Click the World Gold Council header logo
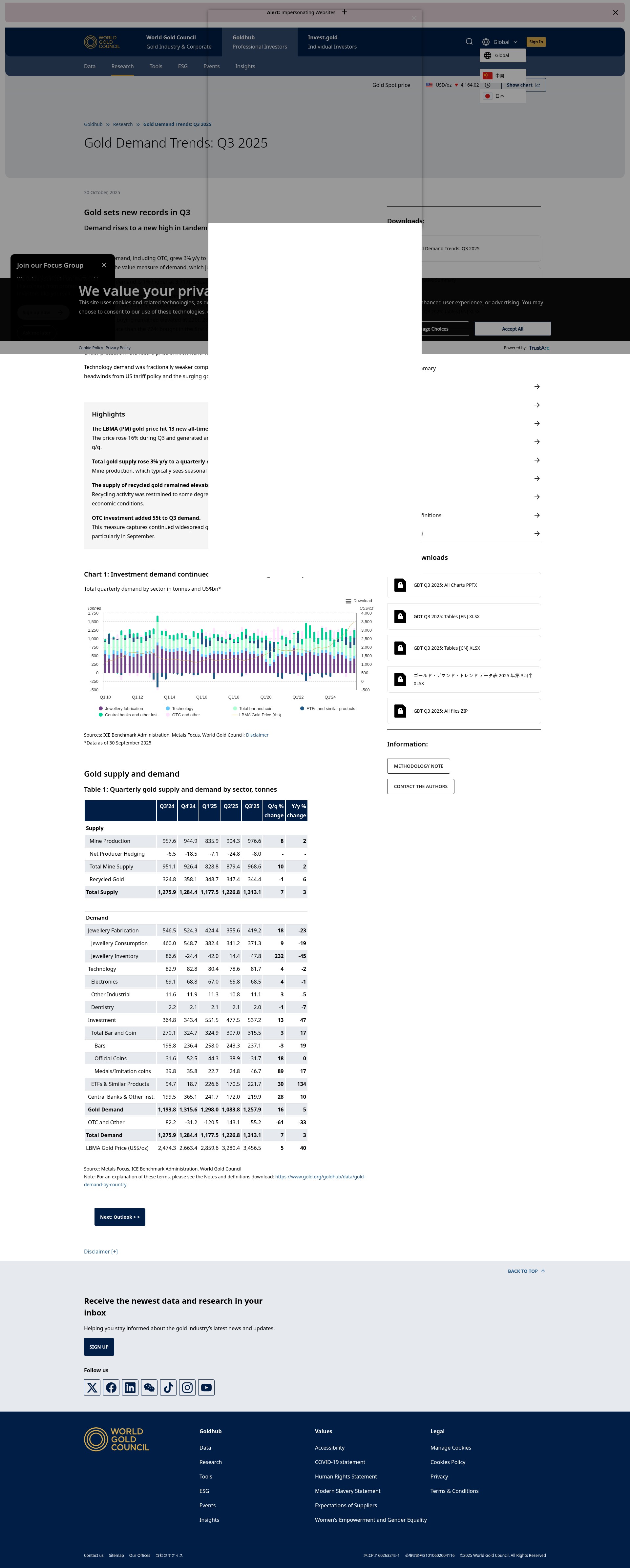The width and height of the screenshot is (630, 1568). pos(102,42)
